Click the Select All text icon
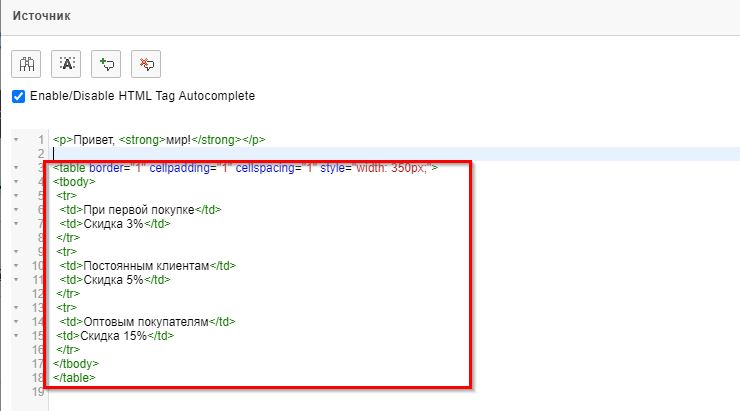The image size is (740, 411). click(x=66, y=64)
